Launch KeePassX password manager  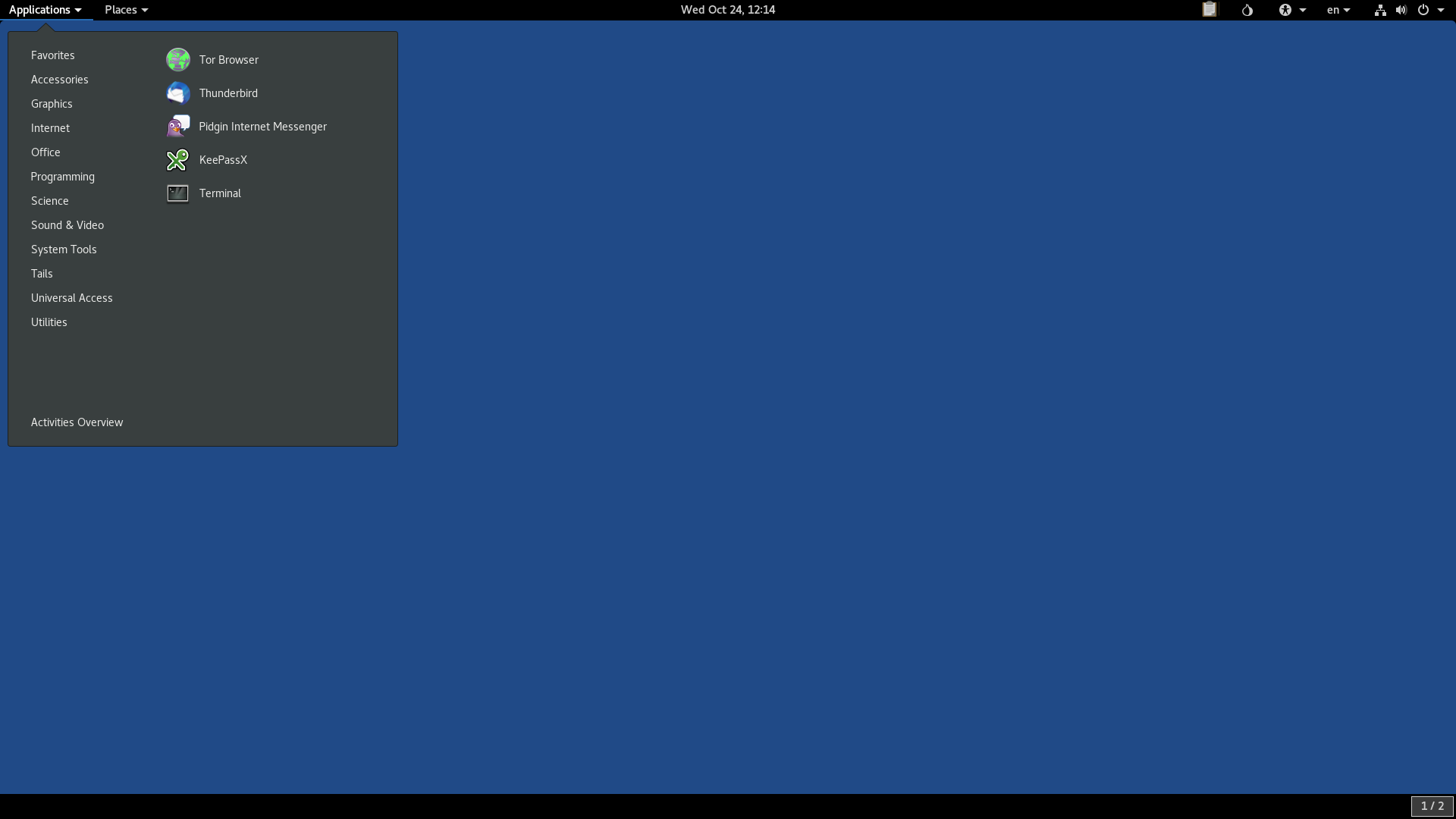coord(223,159)
